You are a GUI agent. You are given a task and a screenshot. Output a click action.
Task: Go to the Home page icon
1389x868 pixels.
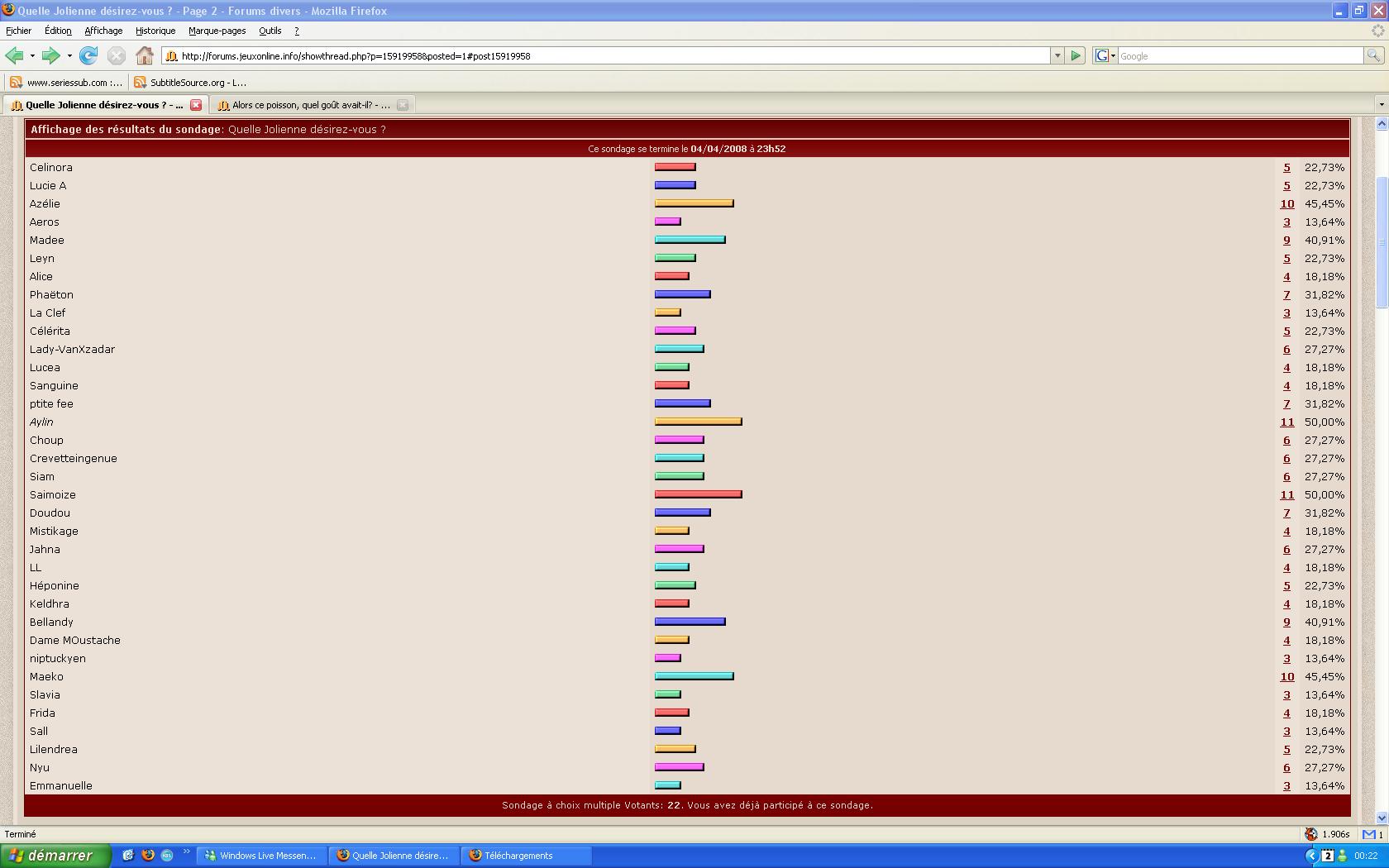point(145,55)
